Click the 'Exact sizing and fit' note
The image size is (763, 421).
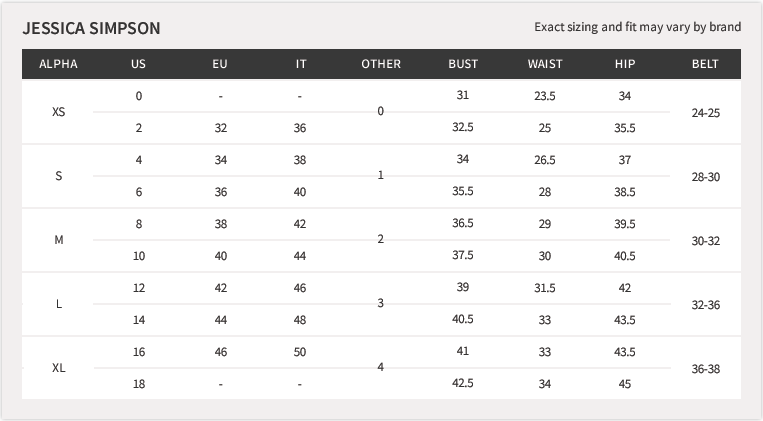[637, 27]
